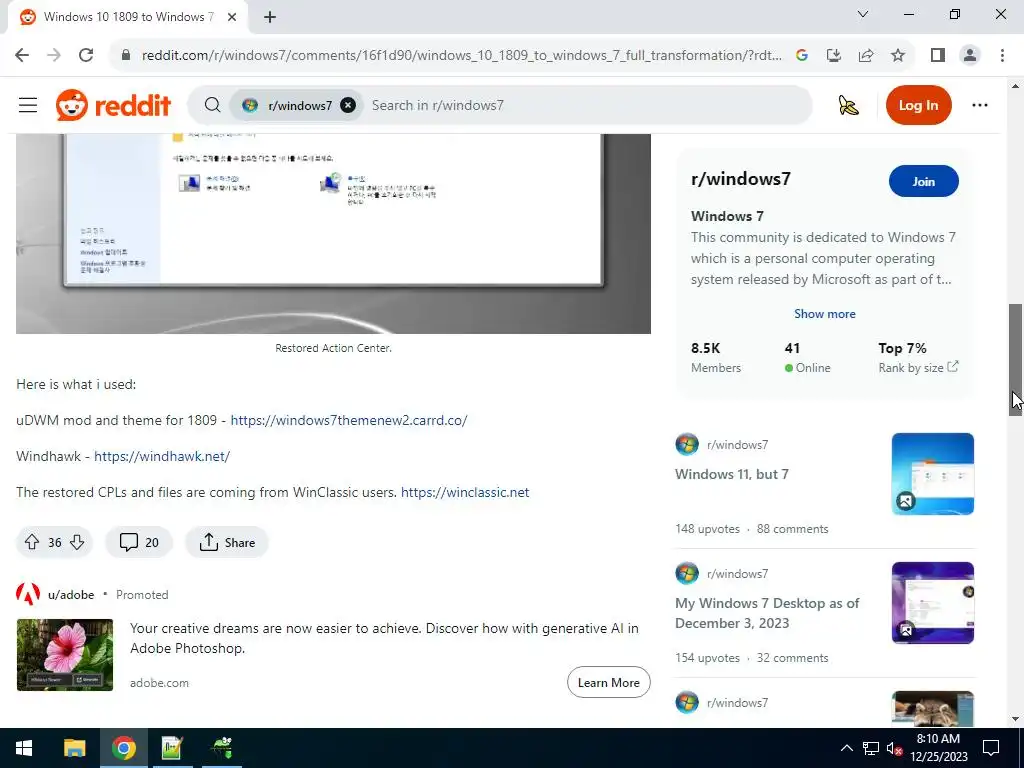View site info lock icon
The height and width of the screenshot is (768, 1024).
click(125, 55)
